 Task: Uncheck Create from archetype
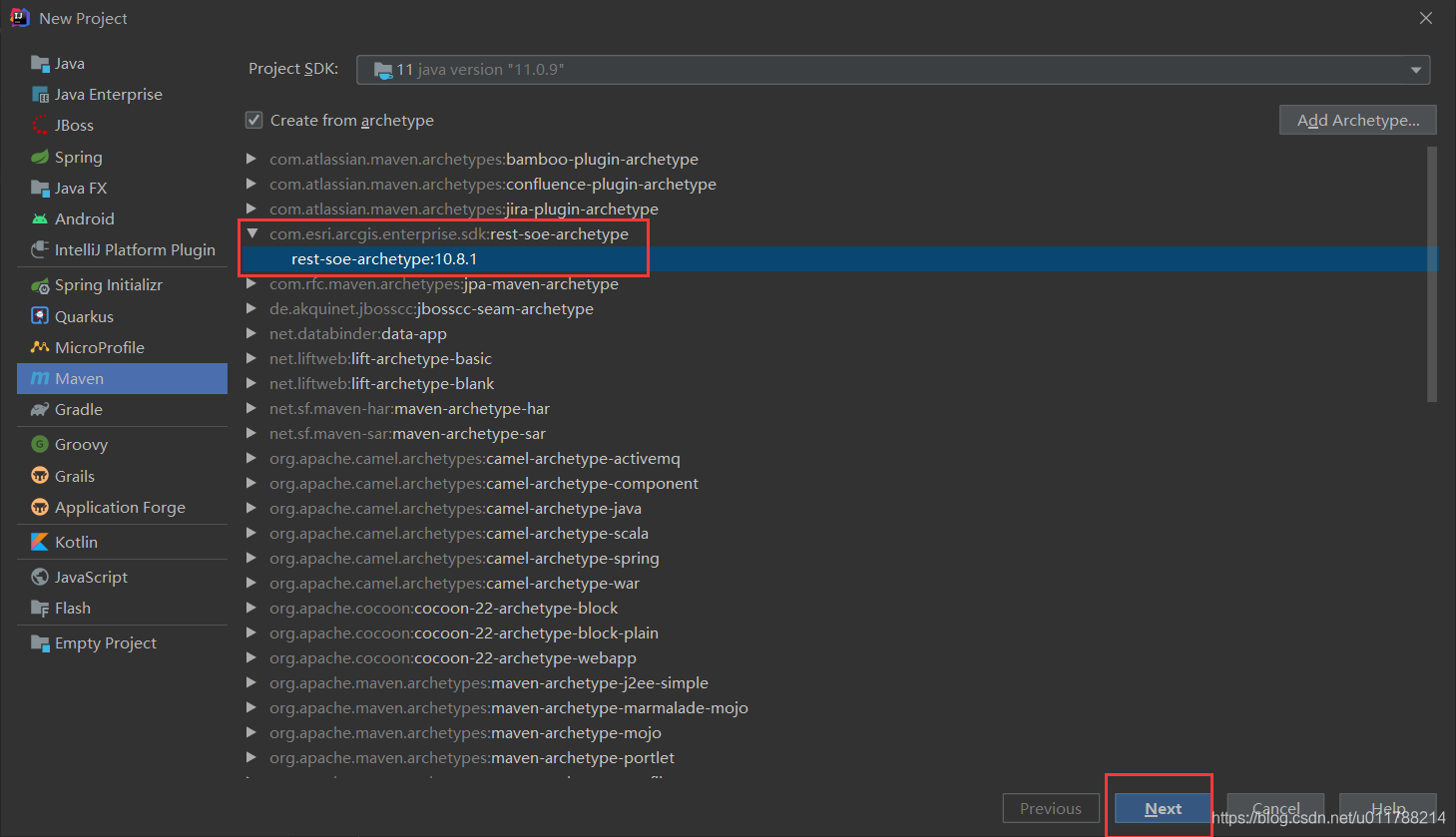[x=253, y=120]
